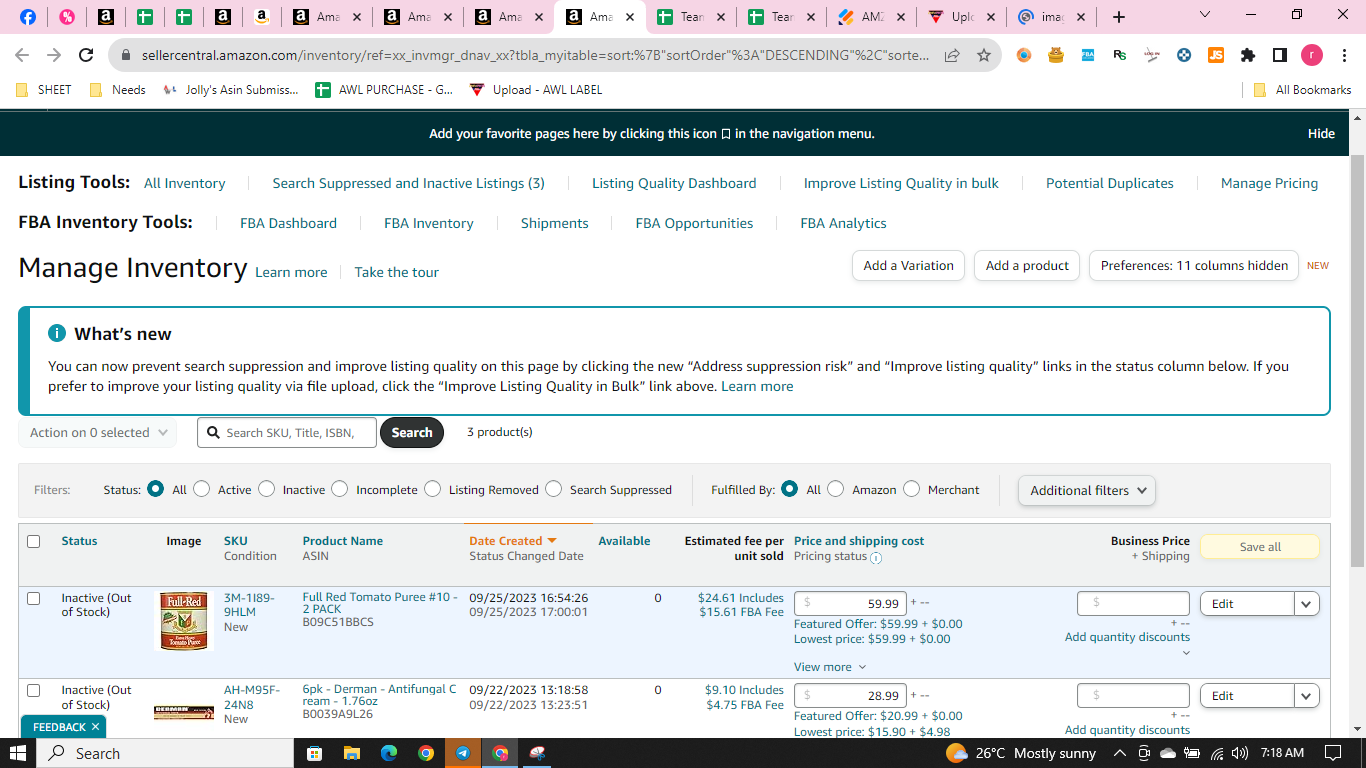
Task: Go back to the previous page
Action: click(22, 55)
